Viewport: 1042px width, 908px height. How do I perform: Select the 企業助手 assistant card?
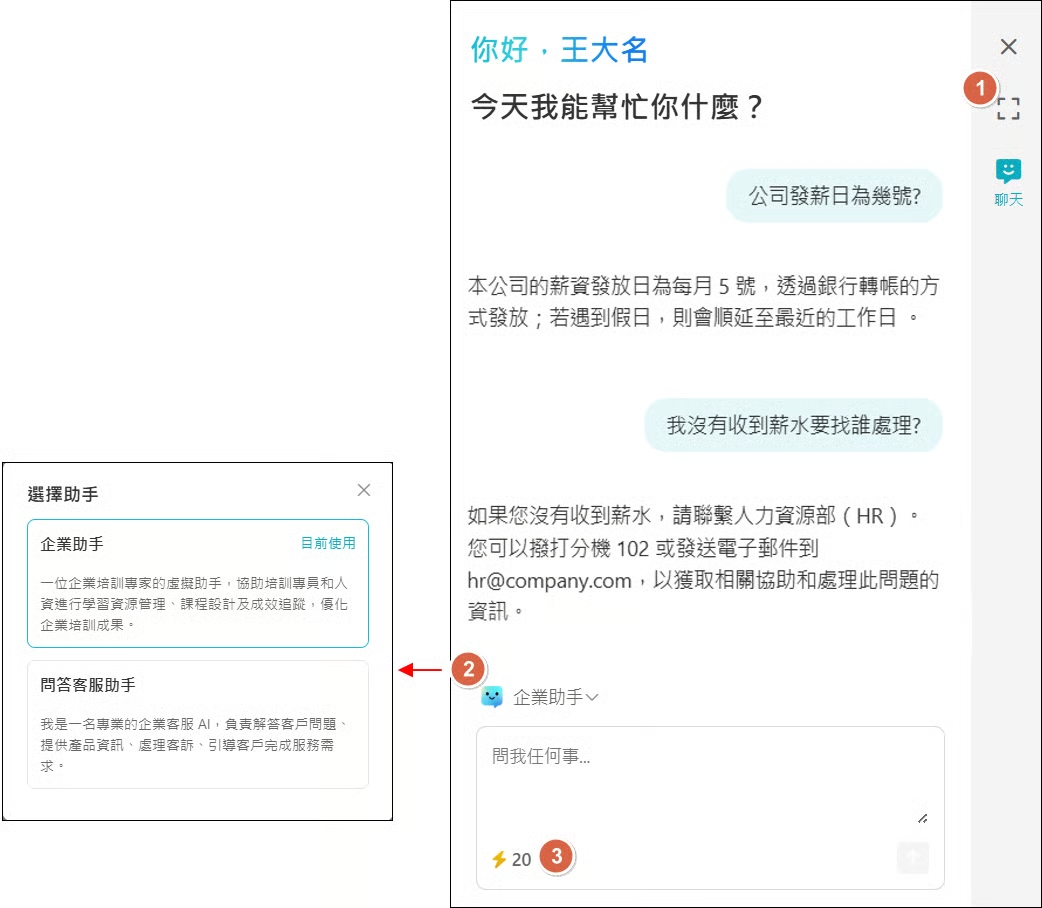(x=197, y=583)
